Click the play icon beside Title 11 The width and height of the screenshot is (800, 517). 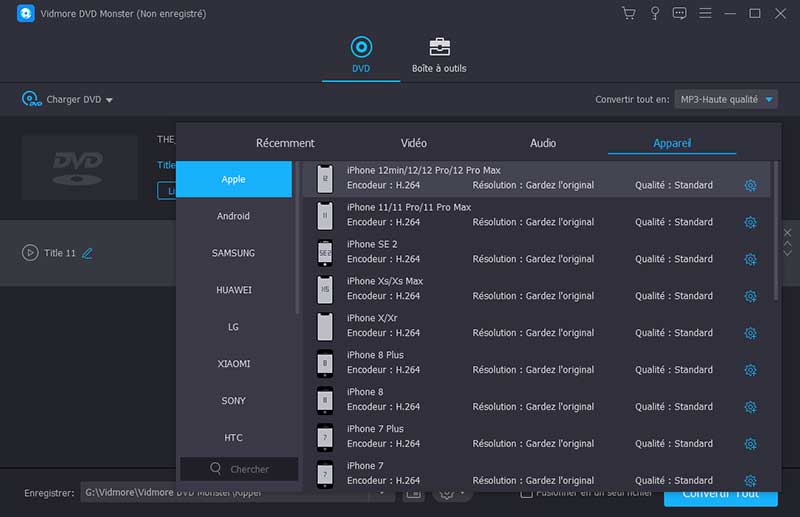click(x=30, y=253)
